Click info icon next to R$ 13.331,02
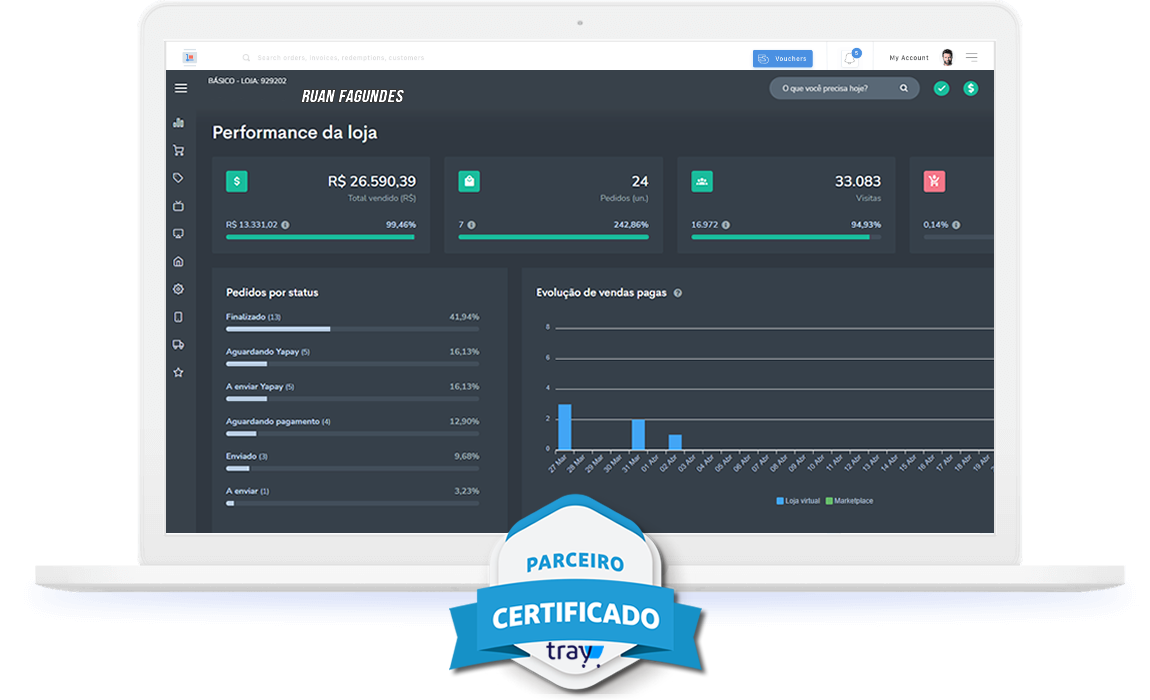Screen dimensions: 1150x700 285,225
